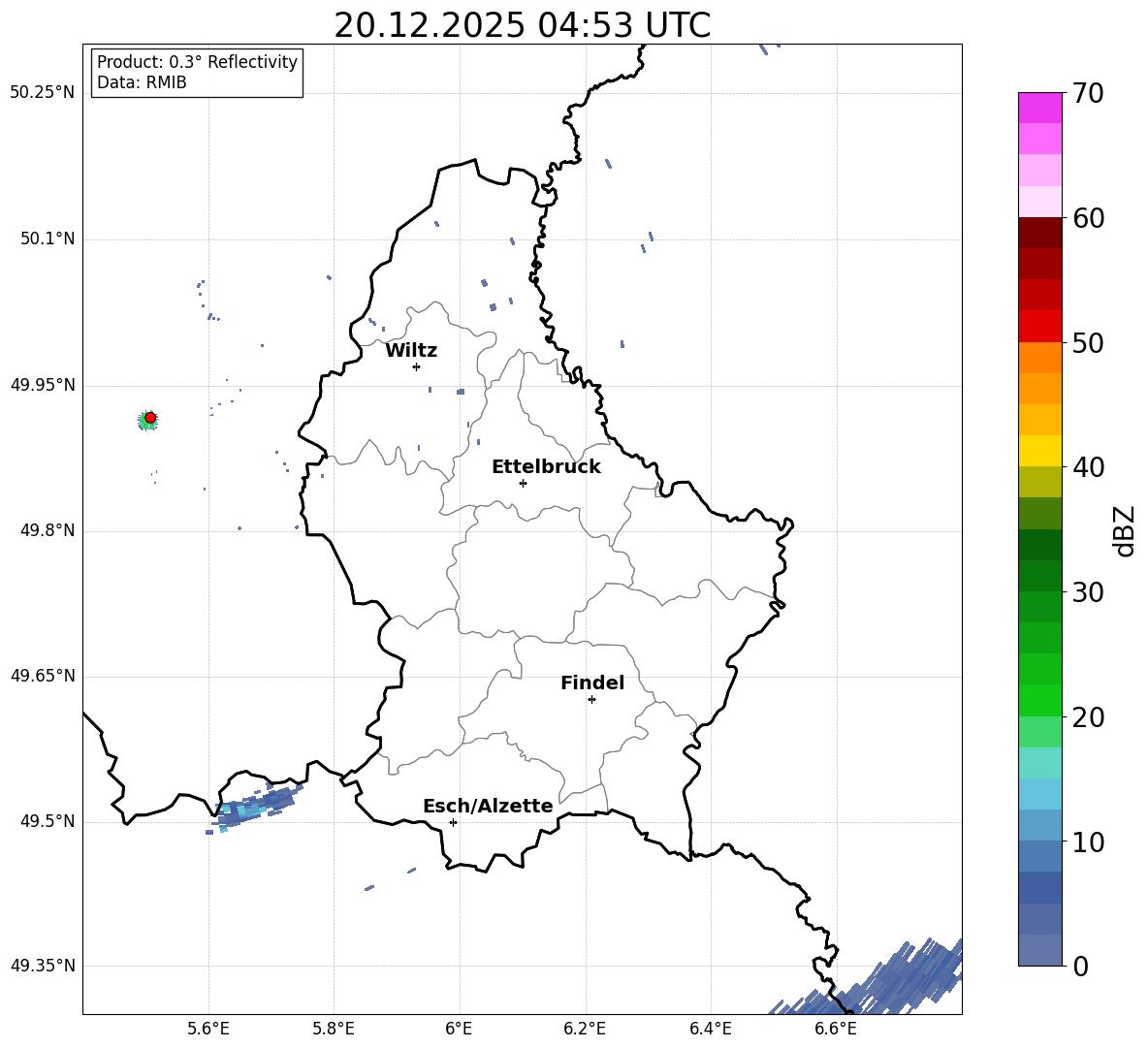Click the Wiltz city label
This screenshot has width=1148, height=1048.
[411, 351]
